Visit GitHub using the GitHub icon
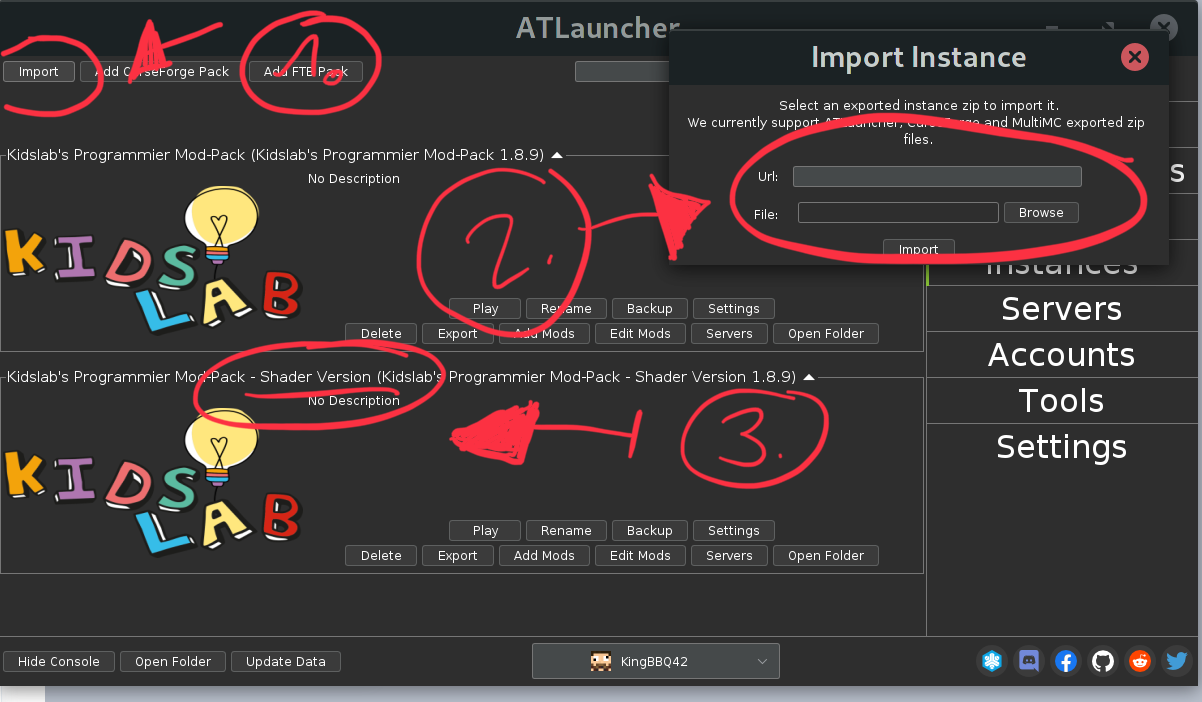 tap(1102, 661)
